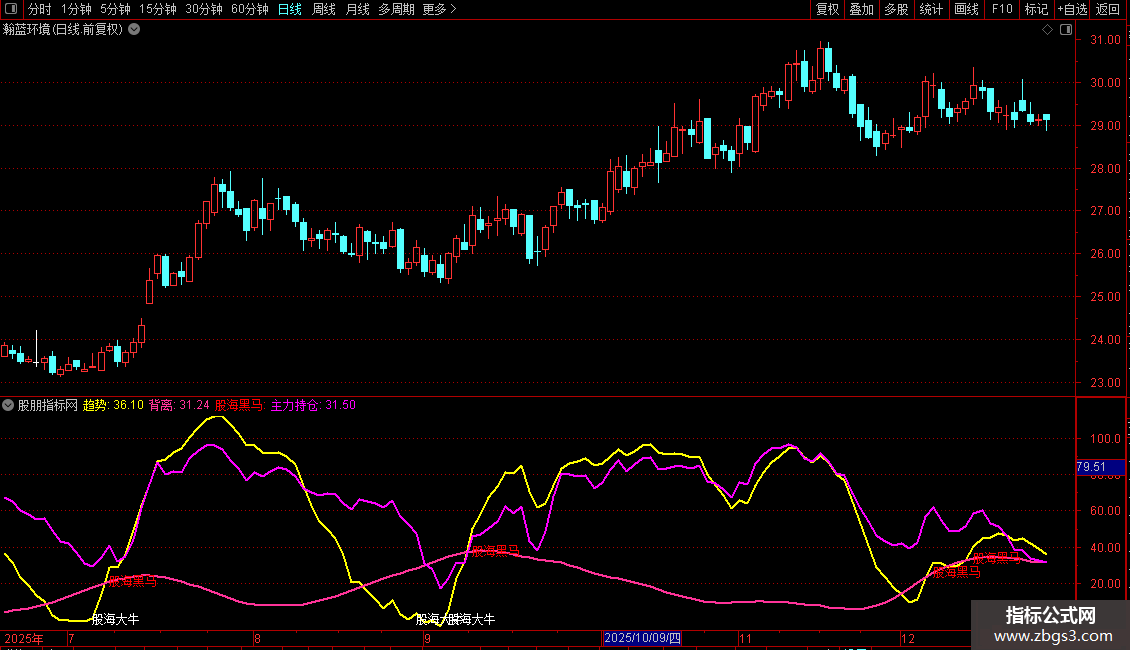Viewport: 1130px width, 650px height.
Task: Expand 更多 periods list
Action: (440, 9)
